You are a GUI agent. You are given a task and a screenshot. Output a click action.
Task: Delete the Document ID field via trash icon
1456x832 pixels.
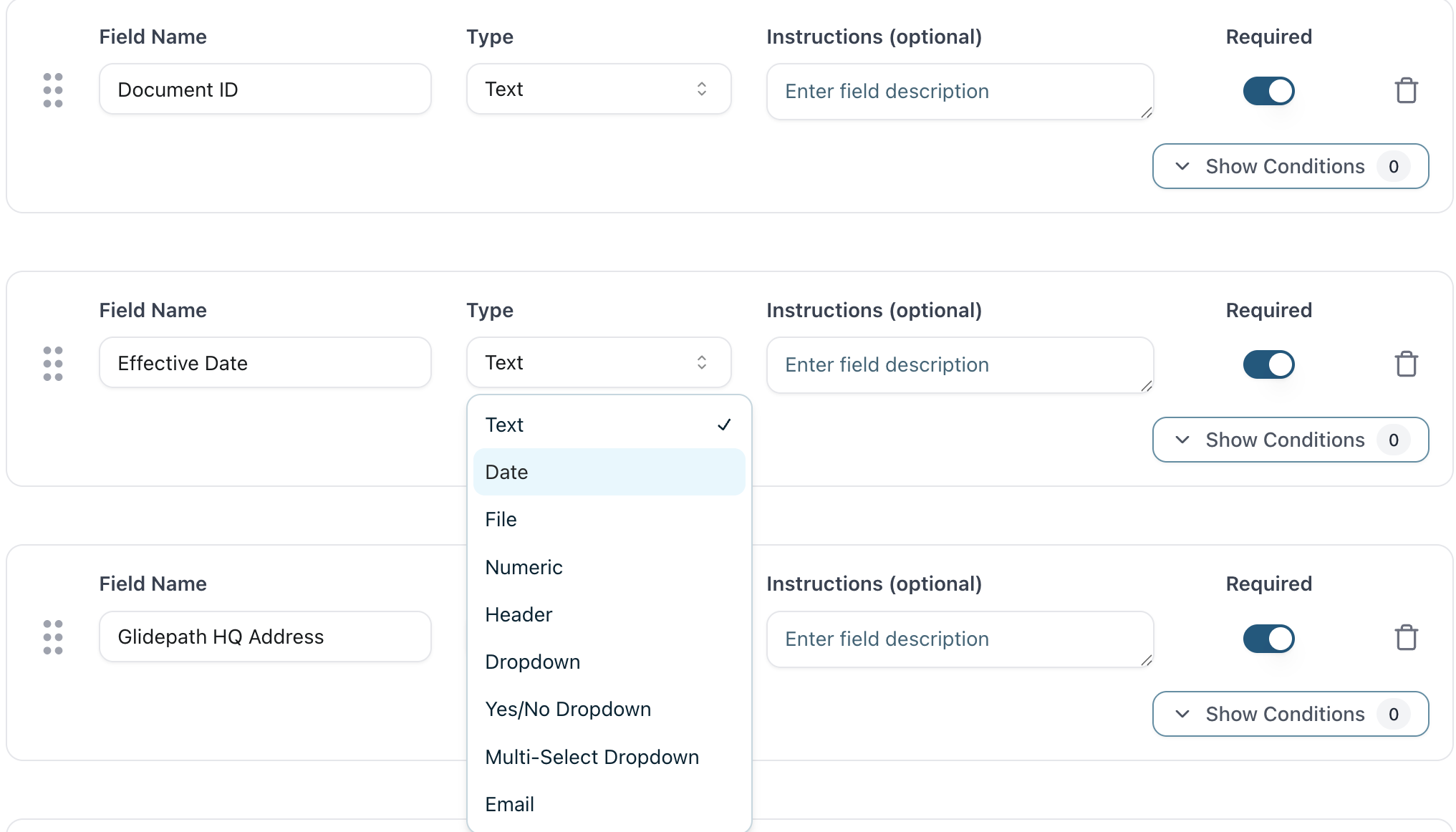(1406, 91)
